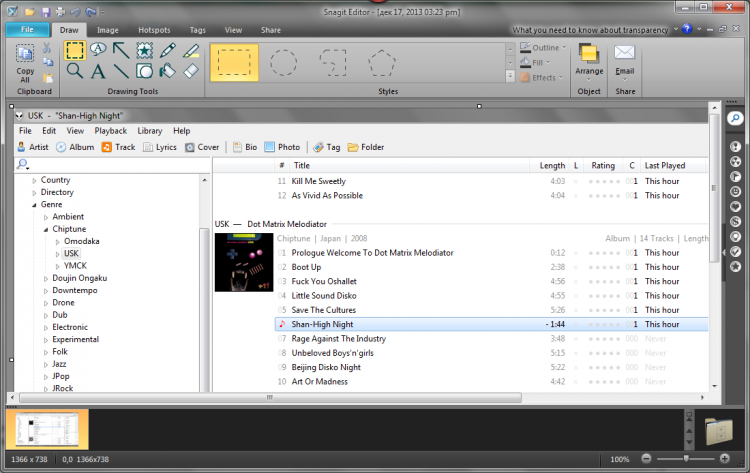Expand the Styles gallery more arrow
This screenshot has width=750, height=473.
[x=510, y=76]
